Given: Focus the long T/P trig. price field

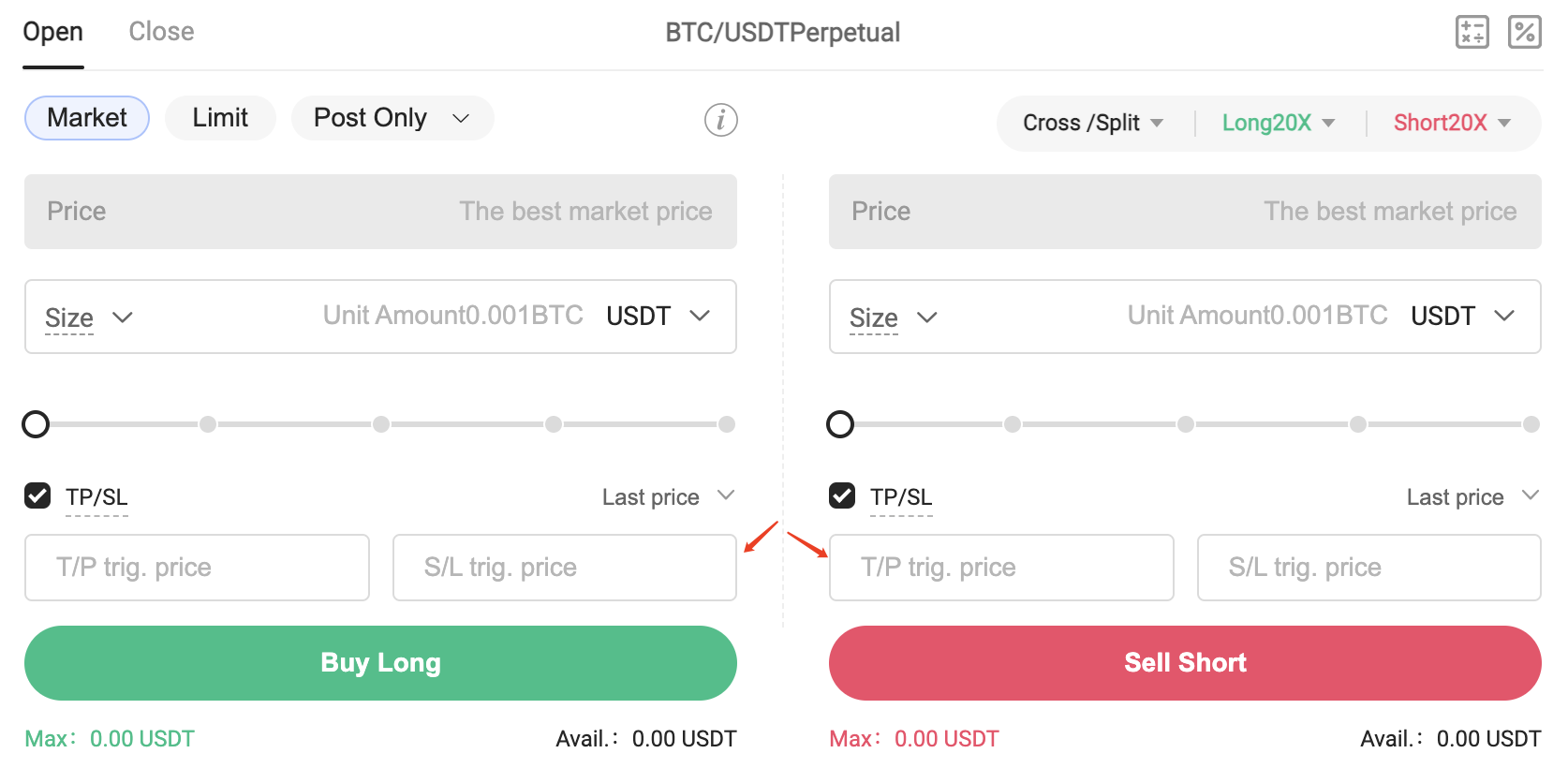Looking at the screenshot, I should click(197, 568).
